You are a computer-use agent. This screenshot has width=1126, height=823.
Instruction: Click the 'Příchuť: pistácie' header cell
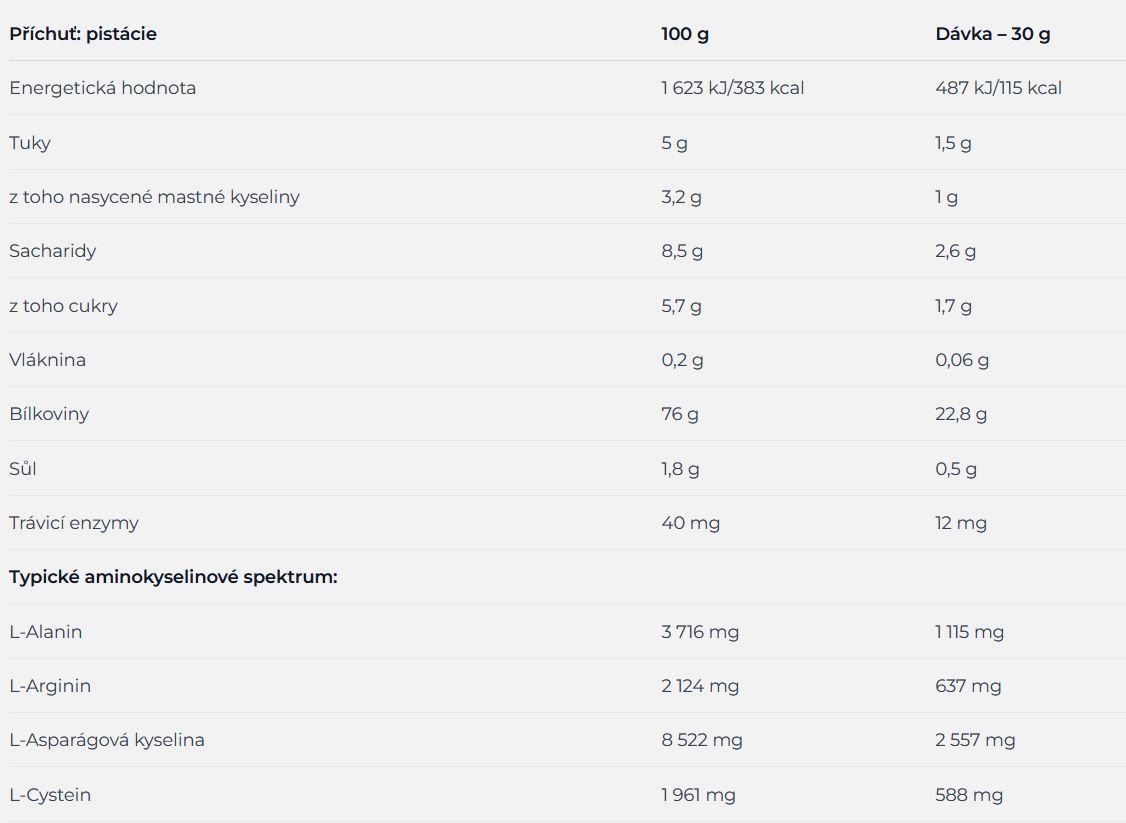point(83,34)
